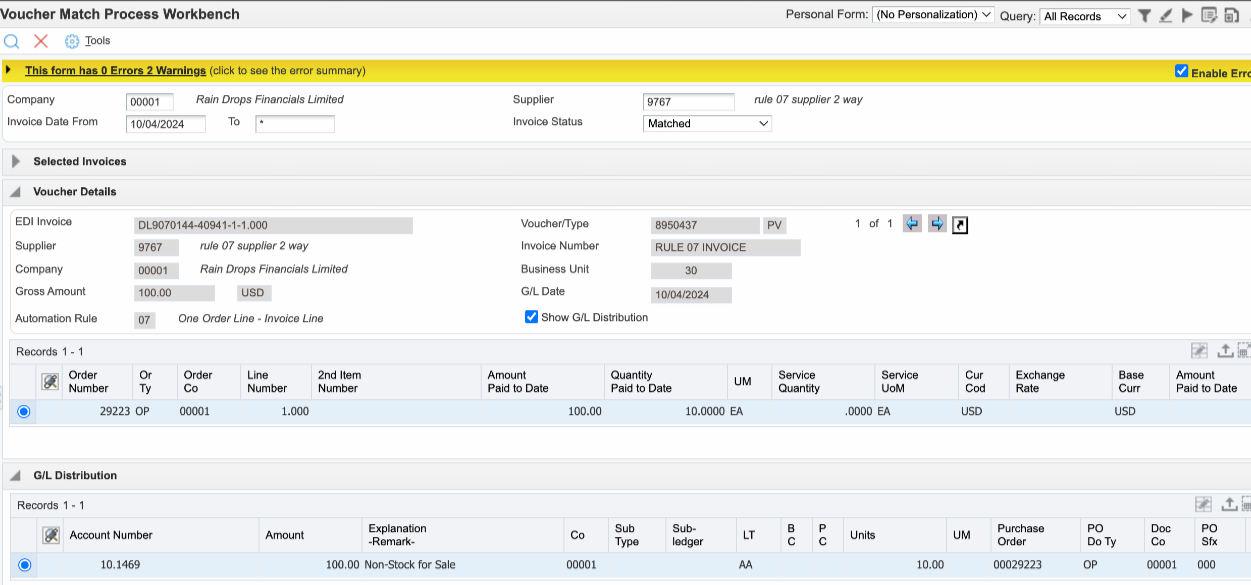Expand the yellow warning bar arrow

click(x=9, y=70)
